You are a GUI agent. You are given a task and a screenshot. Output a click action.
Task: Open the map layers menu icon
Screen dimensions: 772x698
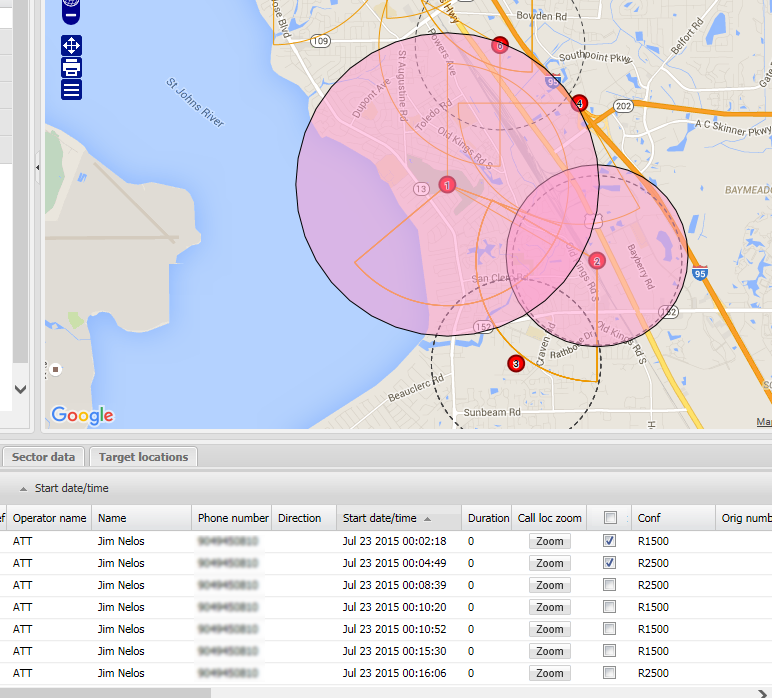tap(71, 90)
